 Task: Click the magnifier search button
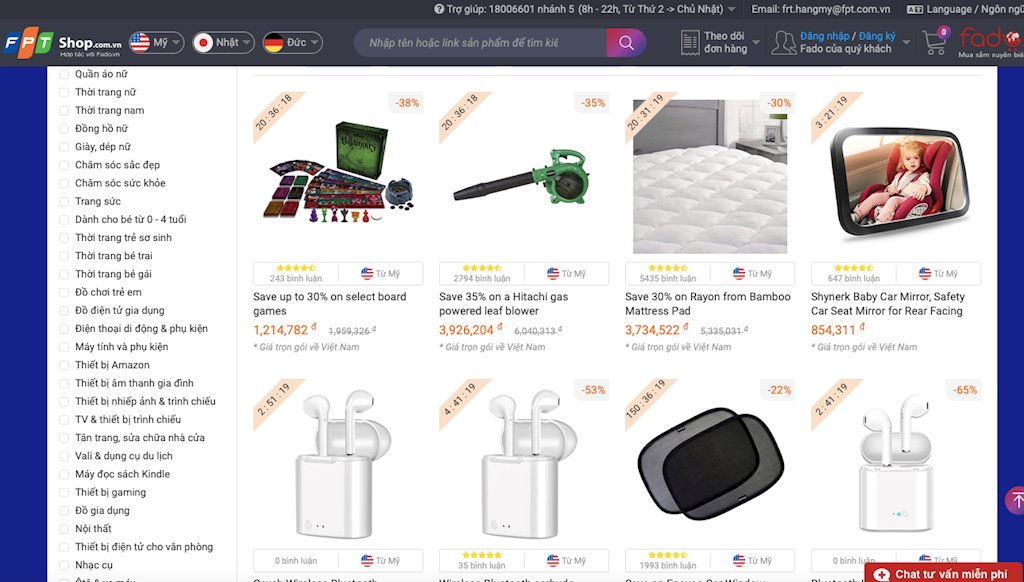pyautogui.click(x=626, y=43)
